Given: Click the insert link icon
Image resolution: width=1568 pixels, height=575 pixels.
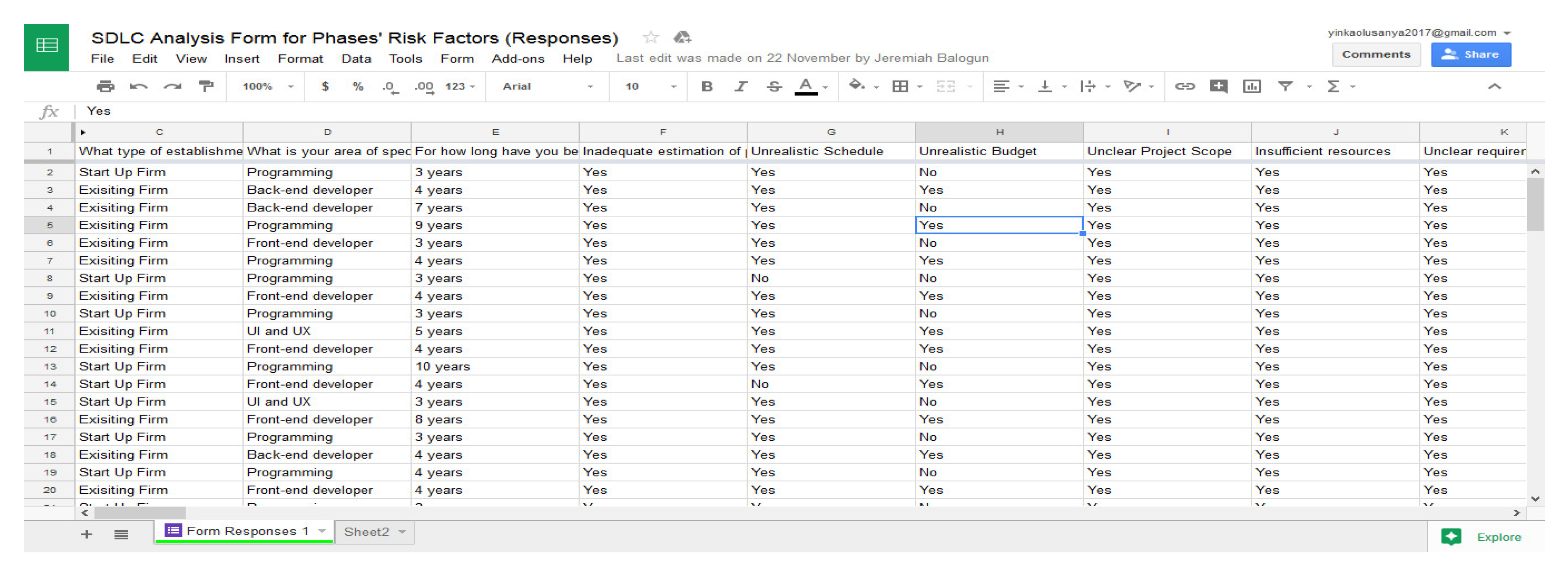Looking at the screenshot, I should click(x=1184, y=86).
